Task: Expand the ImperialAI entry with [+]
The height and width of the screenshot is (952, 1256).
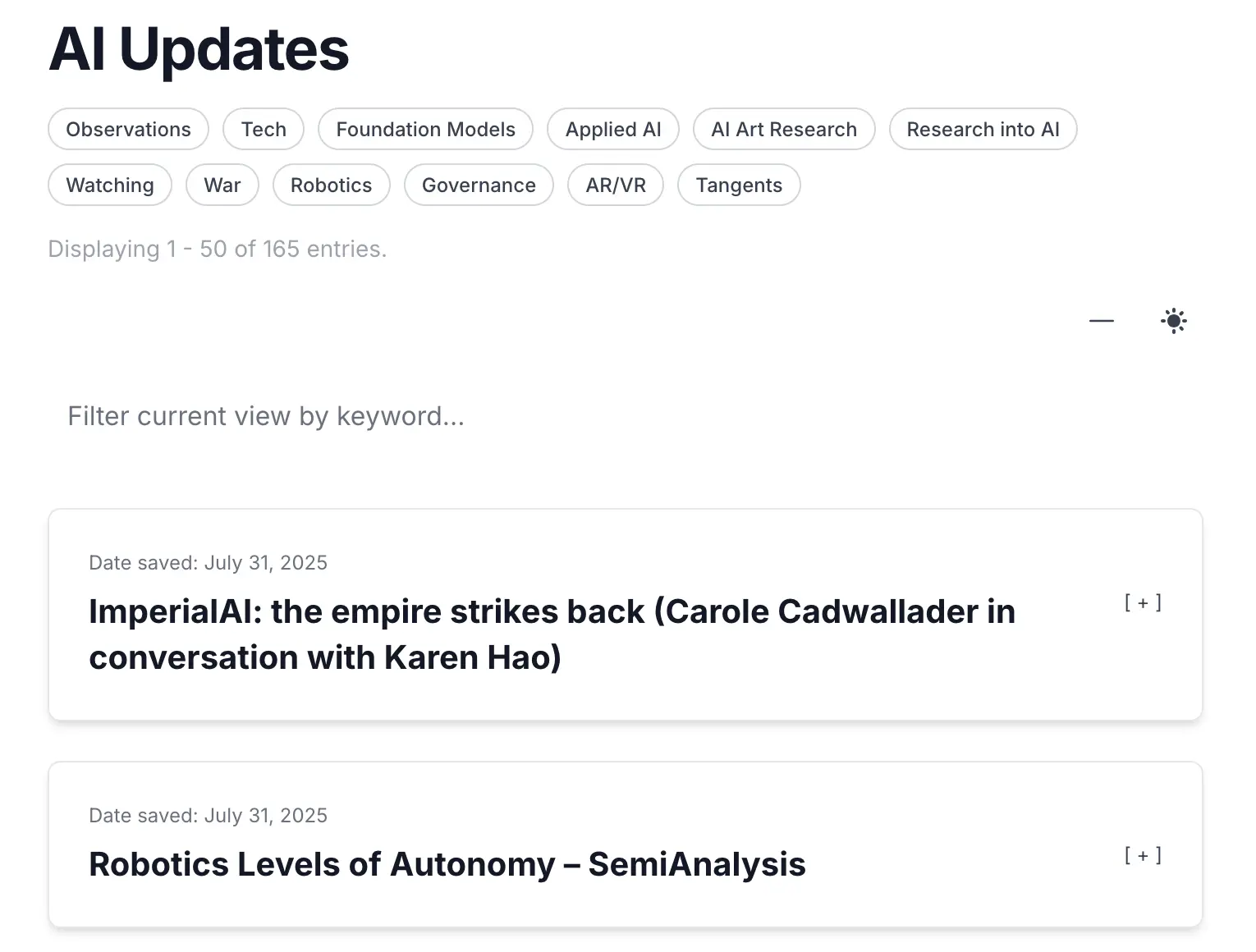Action: coord(1142,603)
